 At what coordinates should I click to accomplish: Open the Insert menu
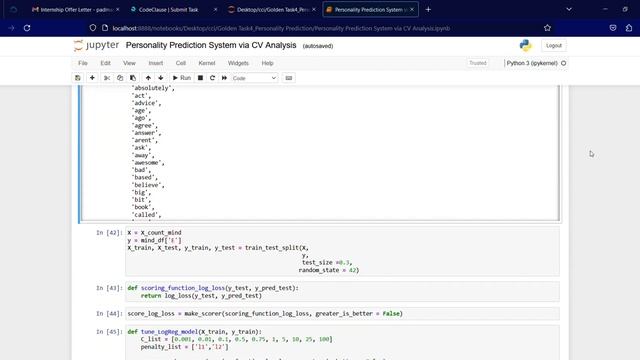pos(156,63)
